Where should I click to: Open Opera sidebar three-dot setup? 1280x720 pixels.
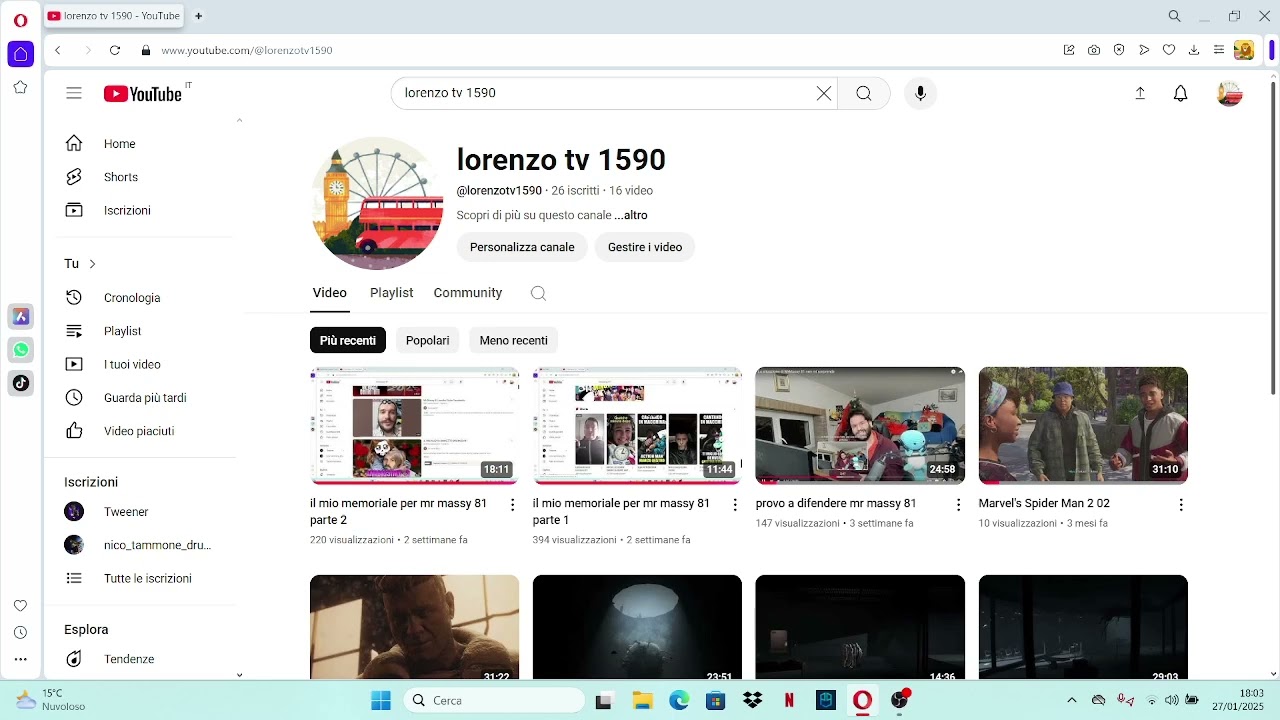20,660
